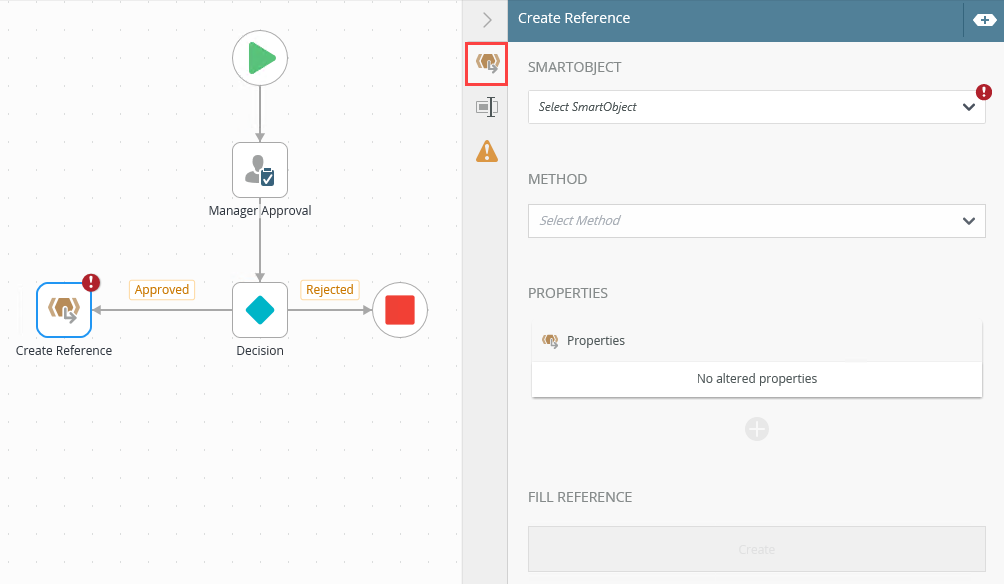Click the red error badge on SmartObject field
The image size is (1004, 584).
pos(984,92)
